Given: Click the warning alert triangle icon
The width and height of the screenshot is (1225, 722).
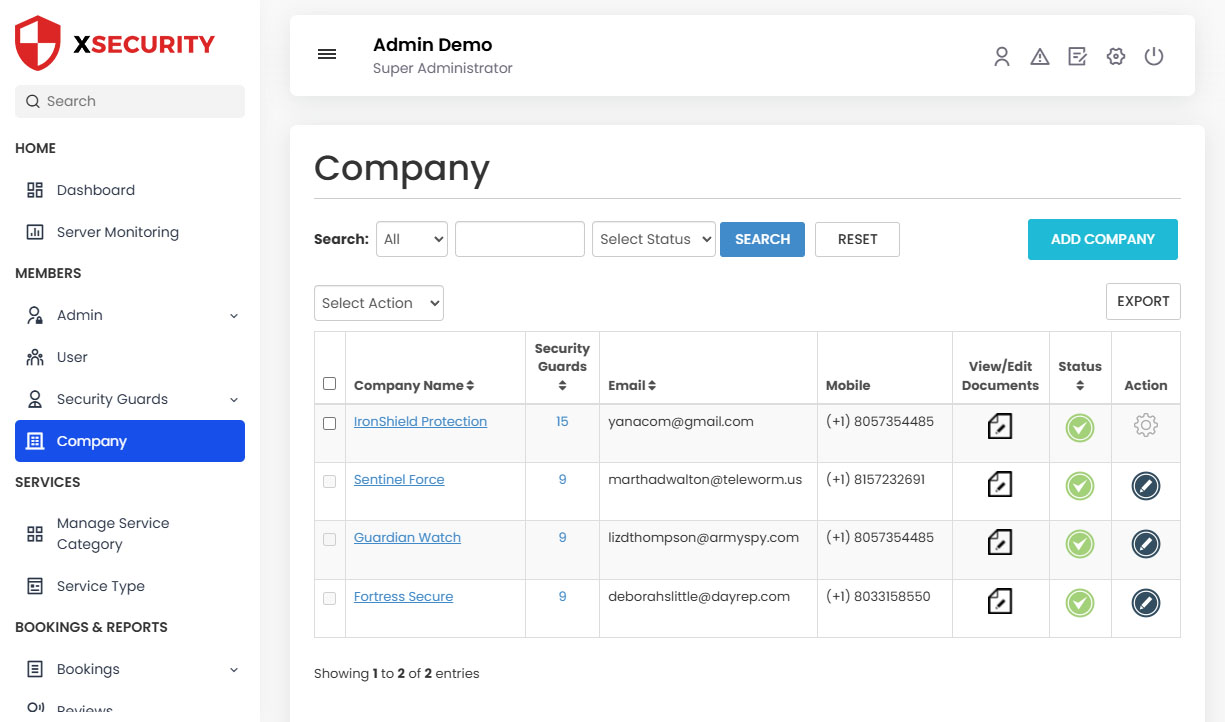Looking at the screenshot, I should (x=1040, y=57).
